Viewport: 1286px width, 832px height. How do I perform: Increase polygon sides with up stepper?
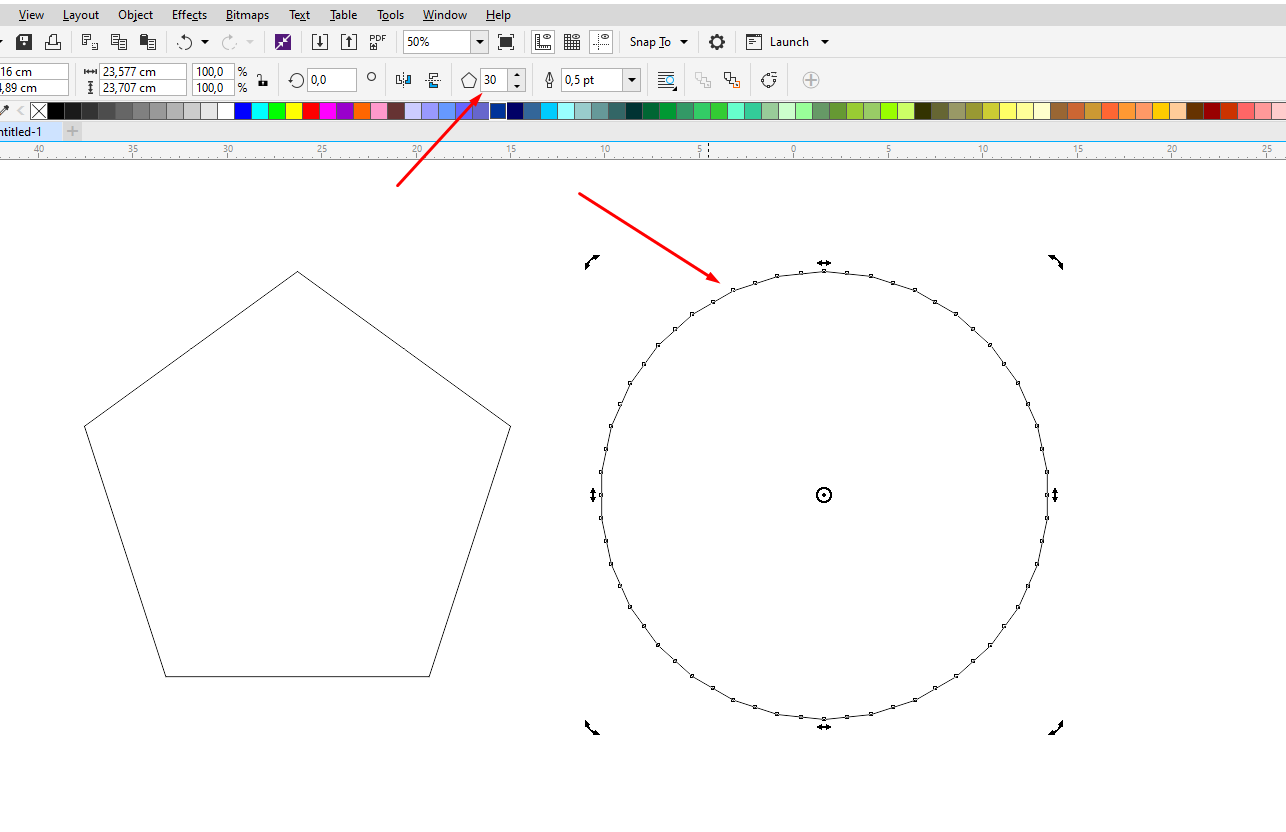(x=517, y=74)
